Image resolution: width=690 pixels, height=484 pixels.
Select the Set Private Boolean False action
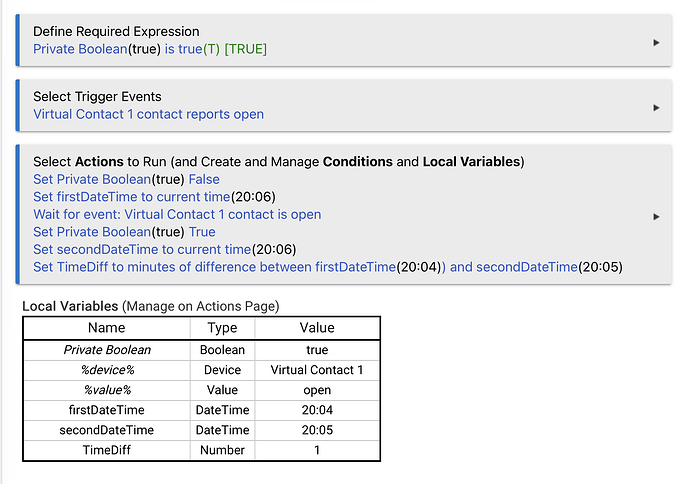(x=124, y=179)
